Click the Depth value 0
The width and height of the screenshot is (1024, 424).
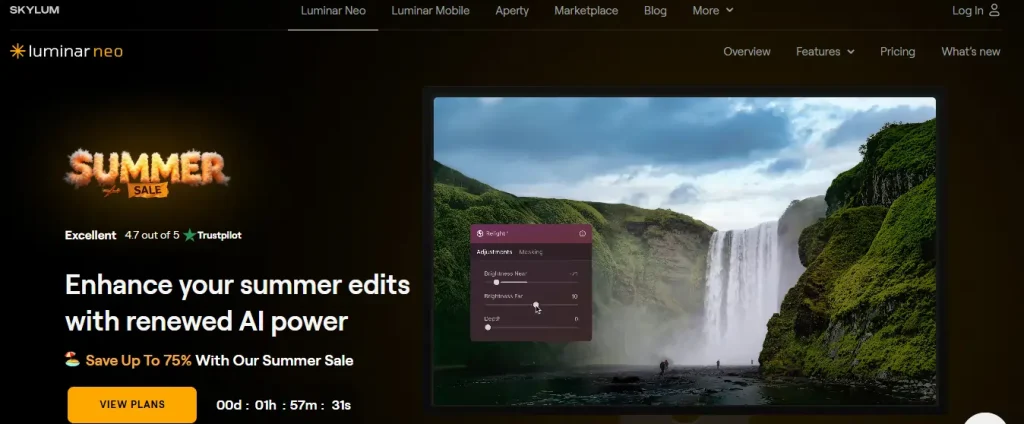pyautogui.click(x=576, y=319)
